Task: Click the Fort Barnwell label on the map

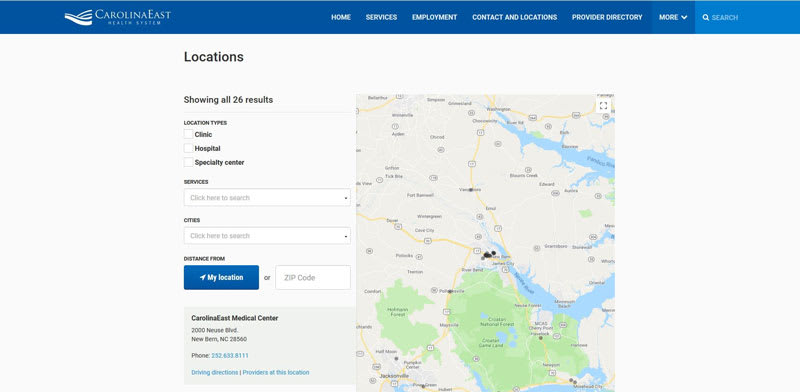Action: click(420, 194)
